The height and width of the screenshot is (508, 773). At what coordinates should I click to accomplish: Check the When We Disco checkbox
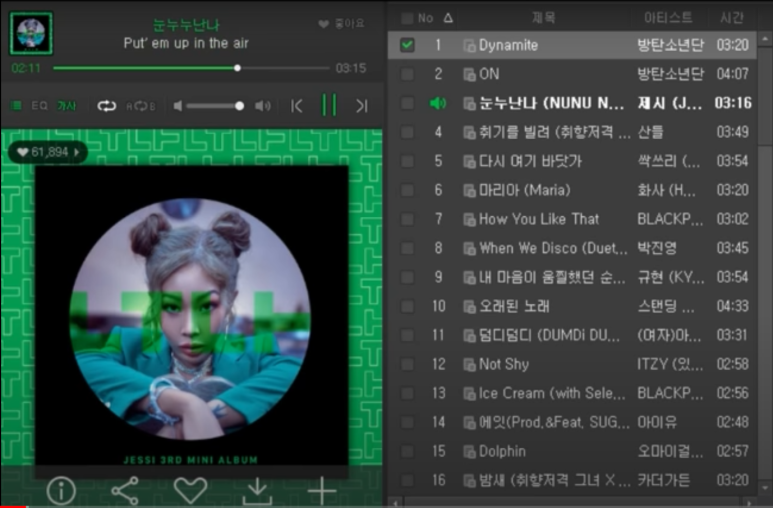407,248
